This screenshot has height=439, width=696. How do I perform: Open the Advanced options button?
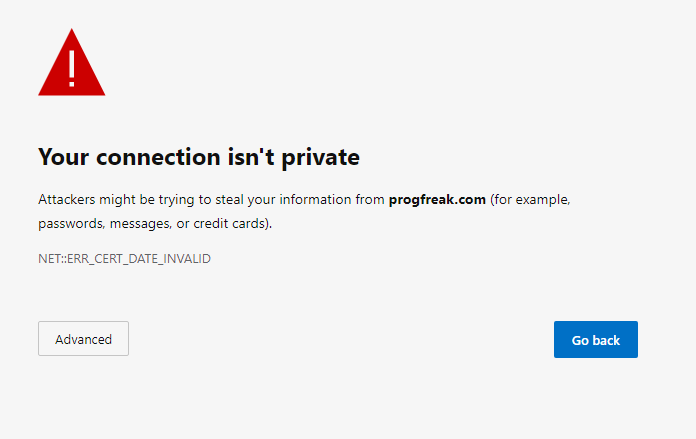(x=83, y=339)
